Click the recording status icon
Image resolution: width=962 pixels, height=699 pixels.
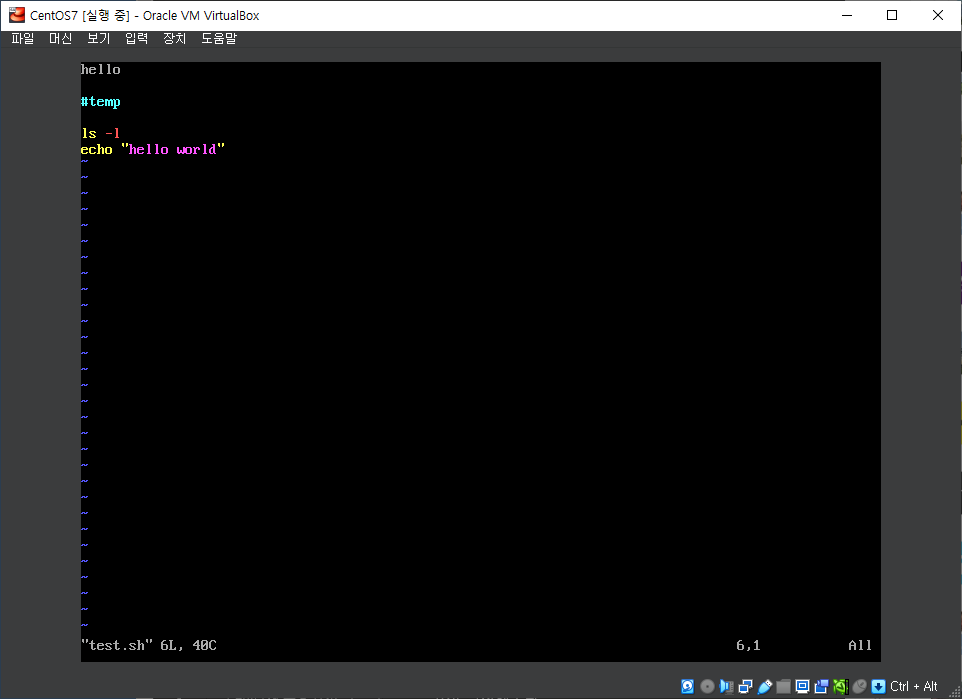pyautogui.click(x=821, y=686)
